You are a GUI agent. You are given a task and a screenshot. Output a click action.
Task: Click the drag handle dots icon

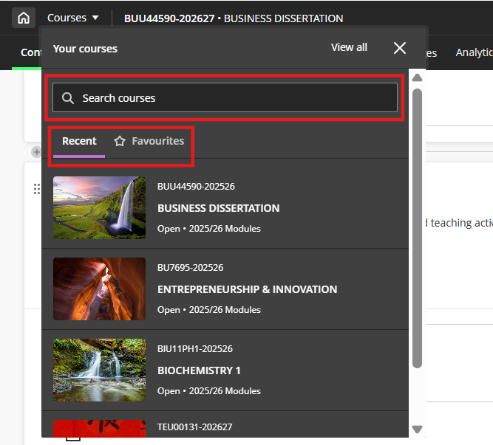[37, 189]
